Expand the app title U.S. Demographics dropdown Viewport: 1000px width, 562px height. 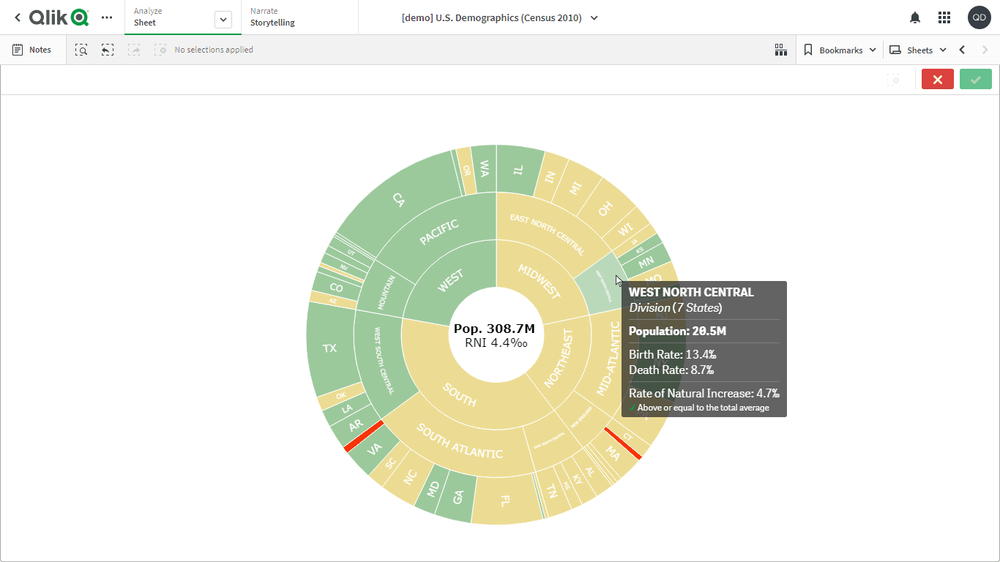[x=594, y=18]
